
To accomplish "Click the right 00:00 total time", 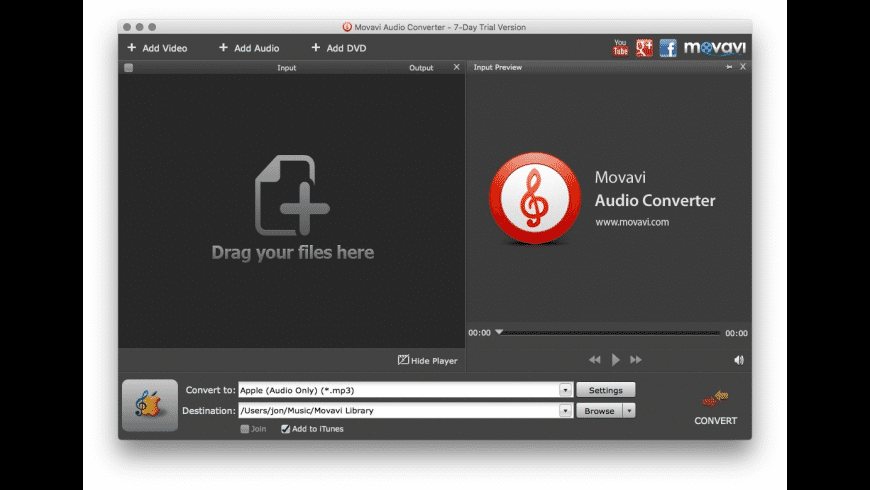I will (x=736, y=333).
